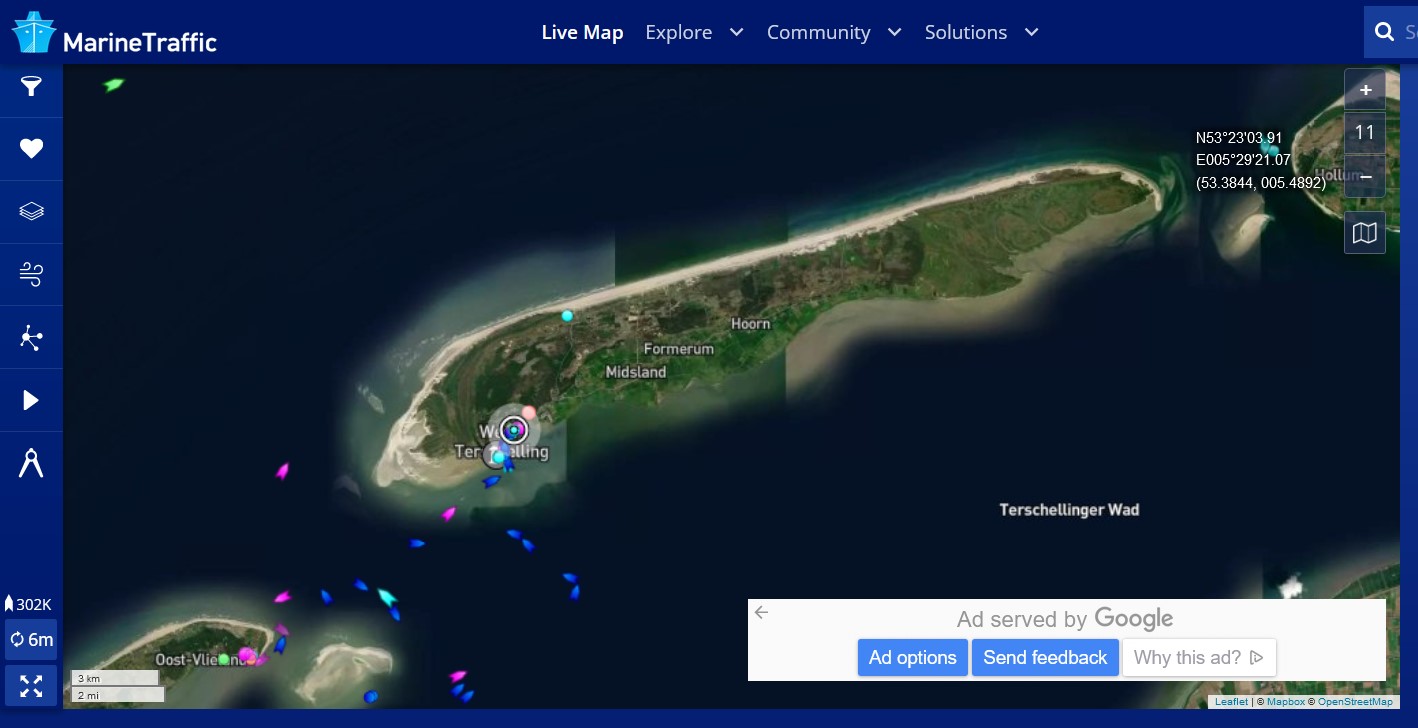Show the wind weather overlay
The image size is (1418, 728).
pyautogui.click(x=31, y=274)
